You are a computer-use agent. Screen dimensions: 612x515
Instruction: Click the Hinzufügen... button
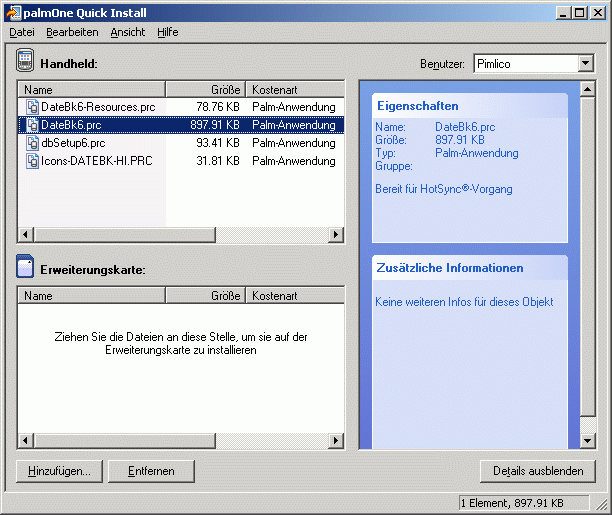tap(59, 471)
